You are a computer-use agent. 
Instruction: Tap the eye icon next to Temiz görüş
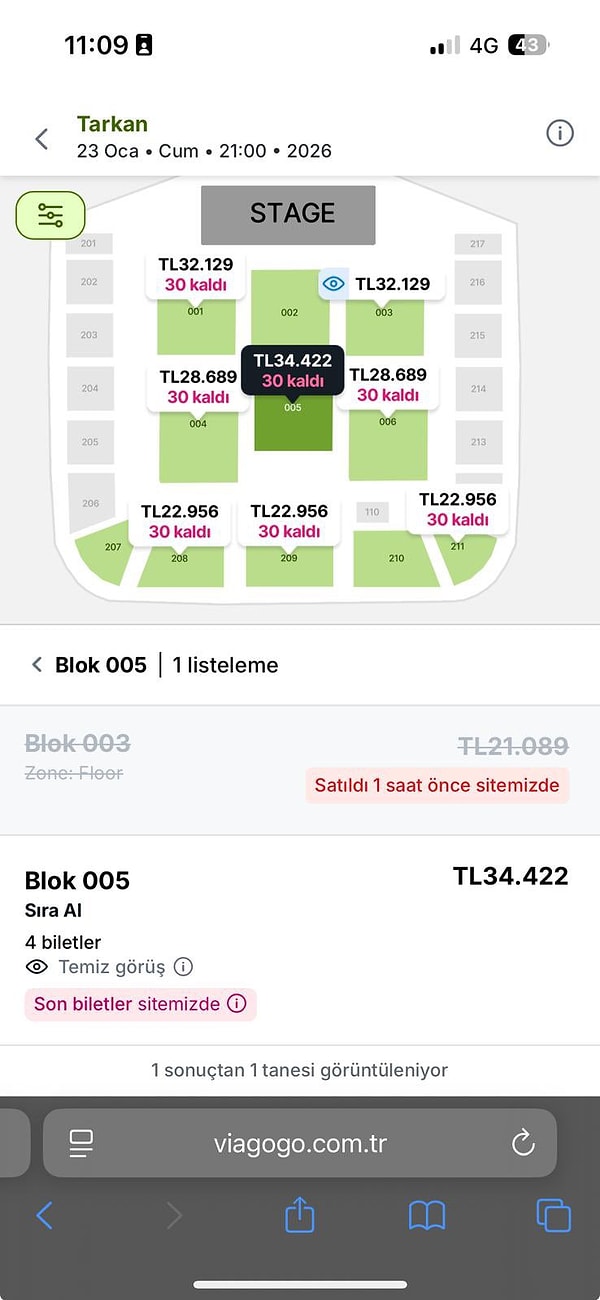[37, 967]
